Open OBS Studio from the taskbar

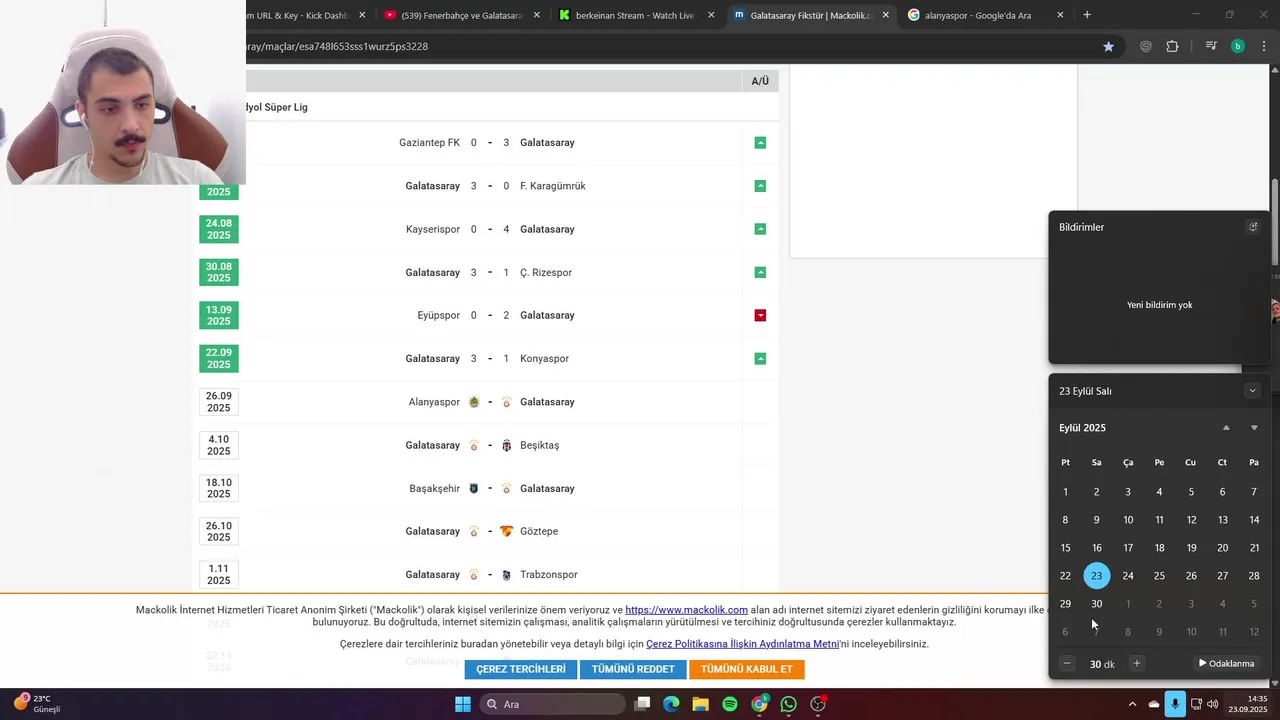[x=818, y=704]
